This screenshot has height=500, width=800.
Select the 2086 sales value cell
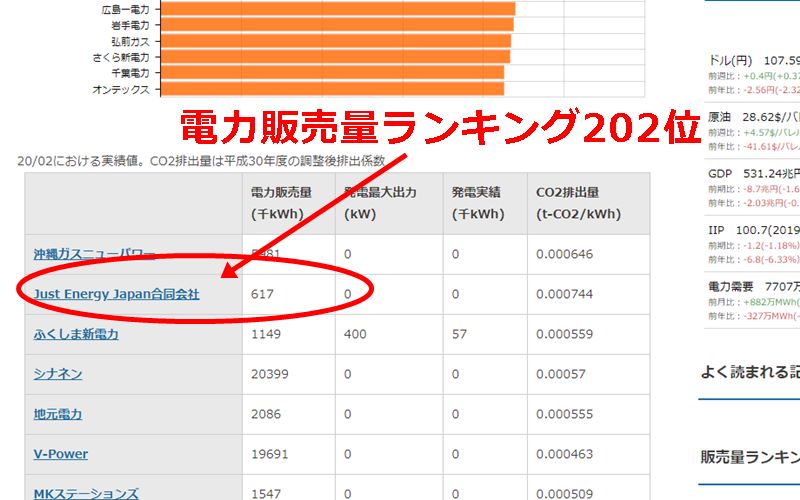click(289, 414)
